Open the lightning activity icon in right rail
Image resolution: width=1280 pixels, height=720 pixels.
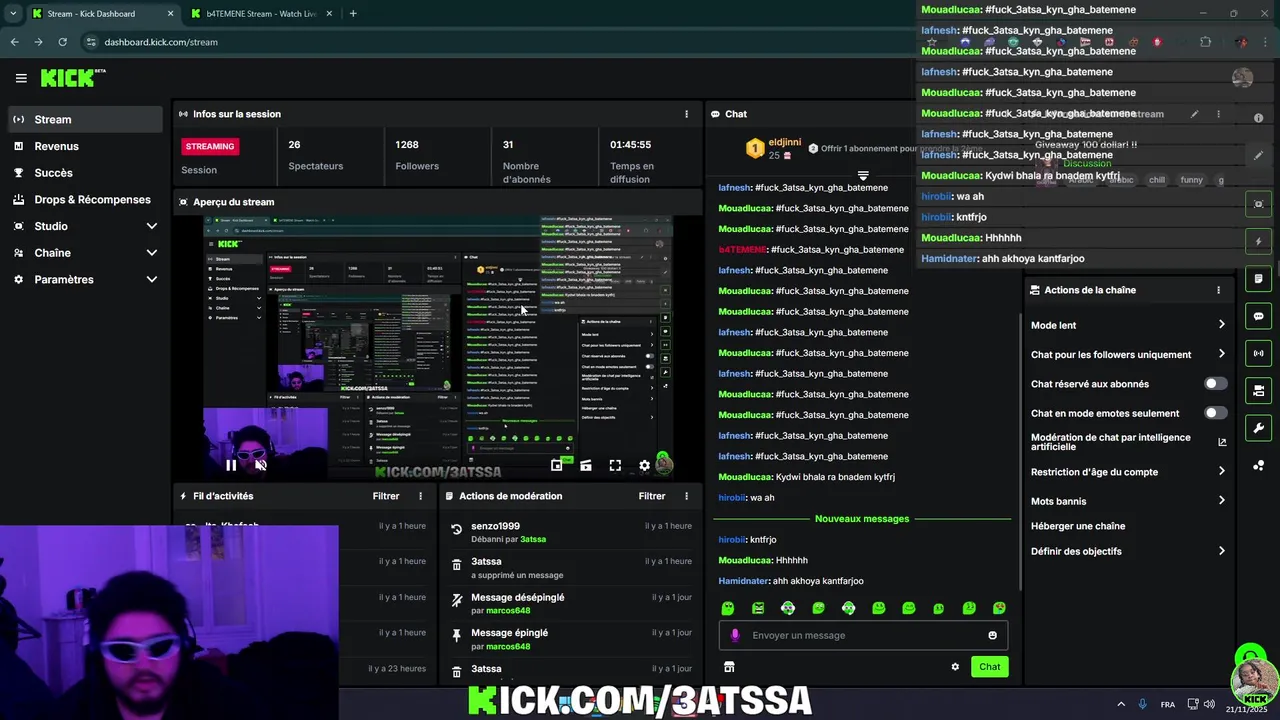(1258, 241)
